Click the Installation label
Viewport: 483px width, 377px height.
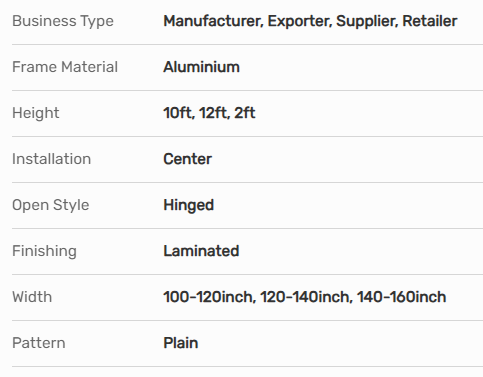point(51,159)
